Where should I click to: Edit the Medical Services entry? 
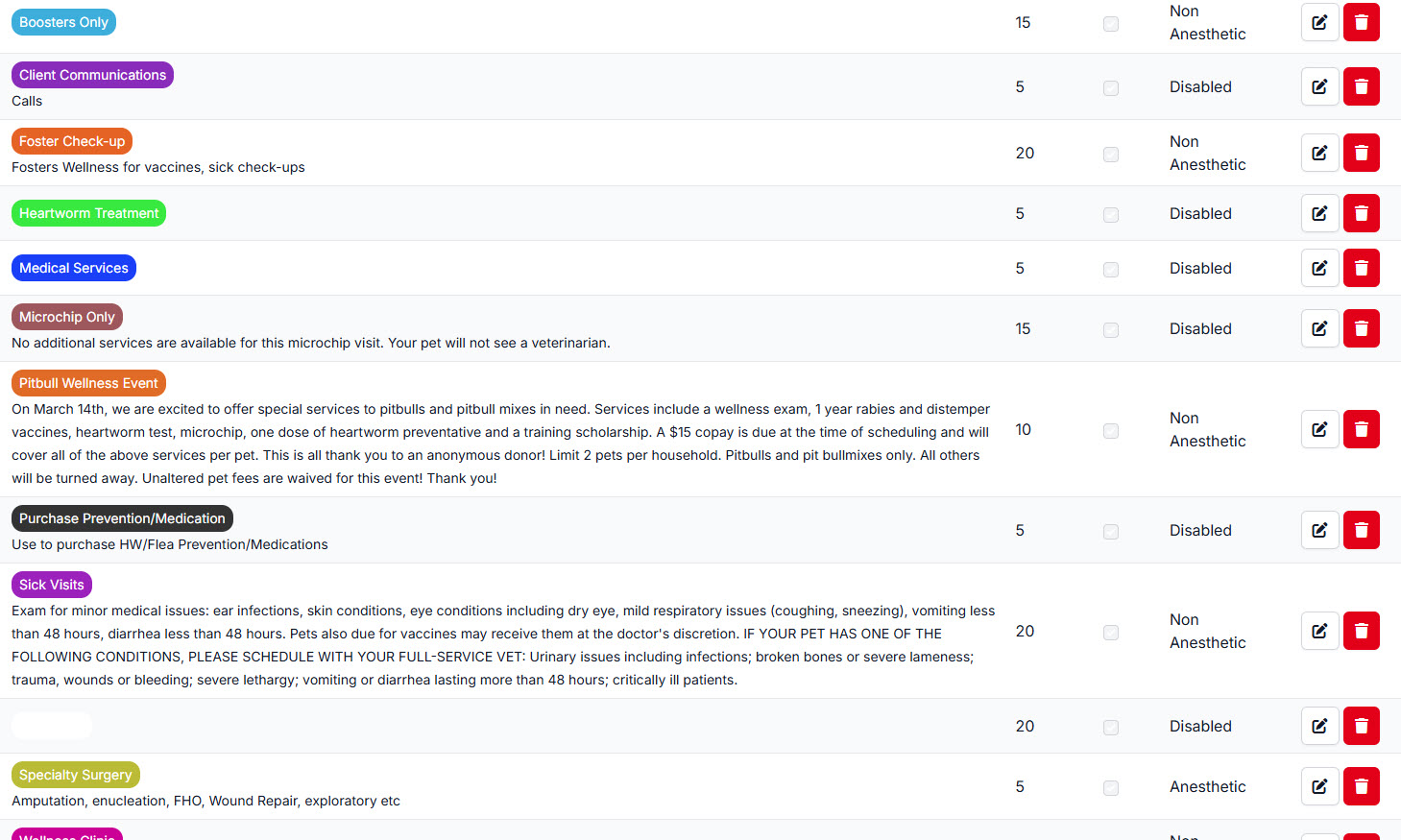coord(1319,268)
